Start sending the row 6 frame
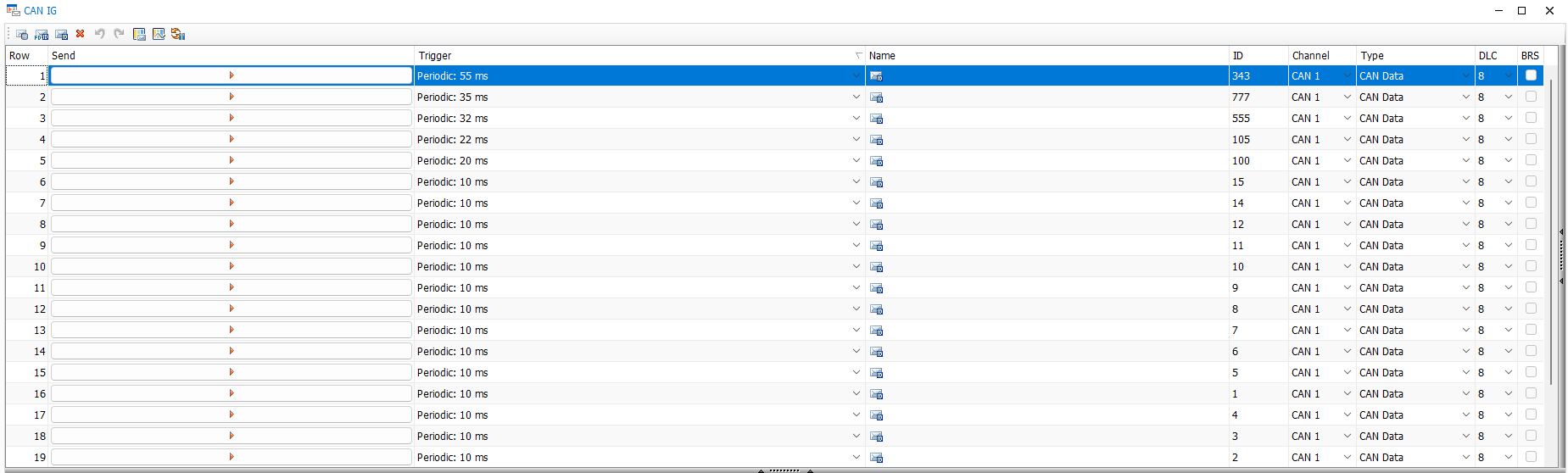This screenshot has height=473, width=1568. (x=231, y=181)
